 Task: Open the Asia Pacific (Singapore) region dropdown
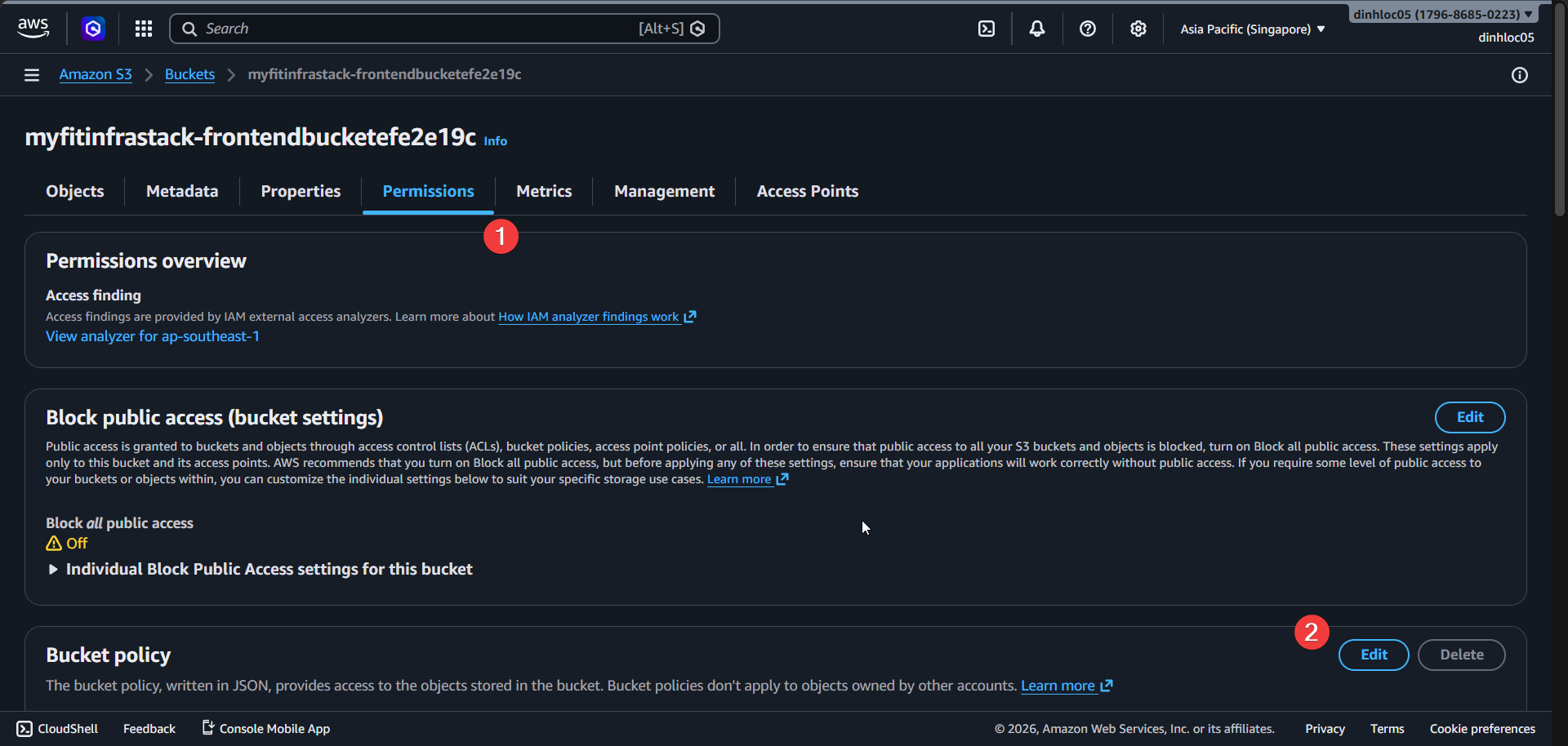(1252, 29)
